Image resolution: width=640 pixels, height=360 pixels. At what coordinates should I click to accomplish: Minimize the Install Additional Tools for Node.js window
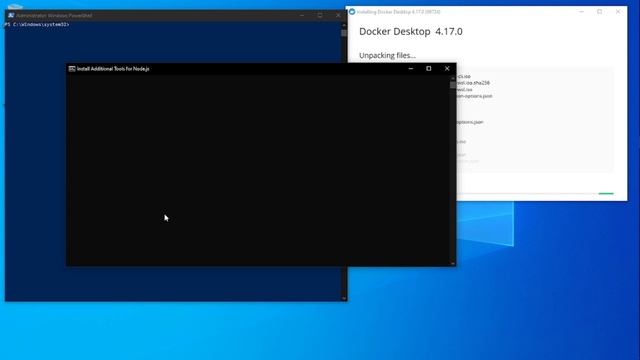coord(411,69)
